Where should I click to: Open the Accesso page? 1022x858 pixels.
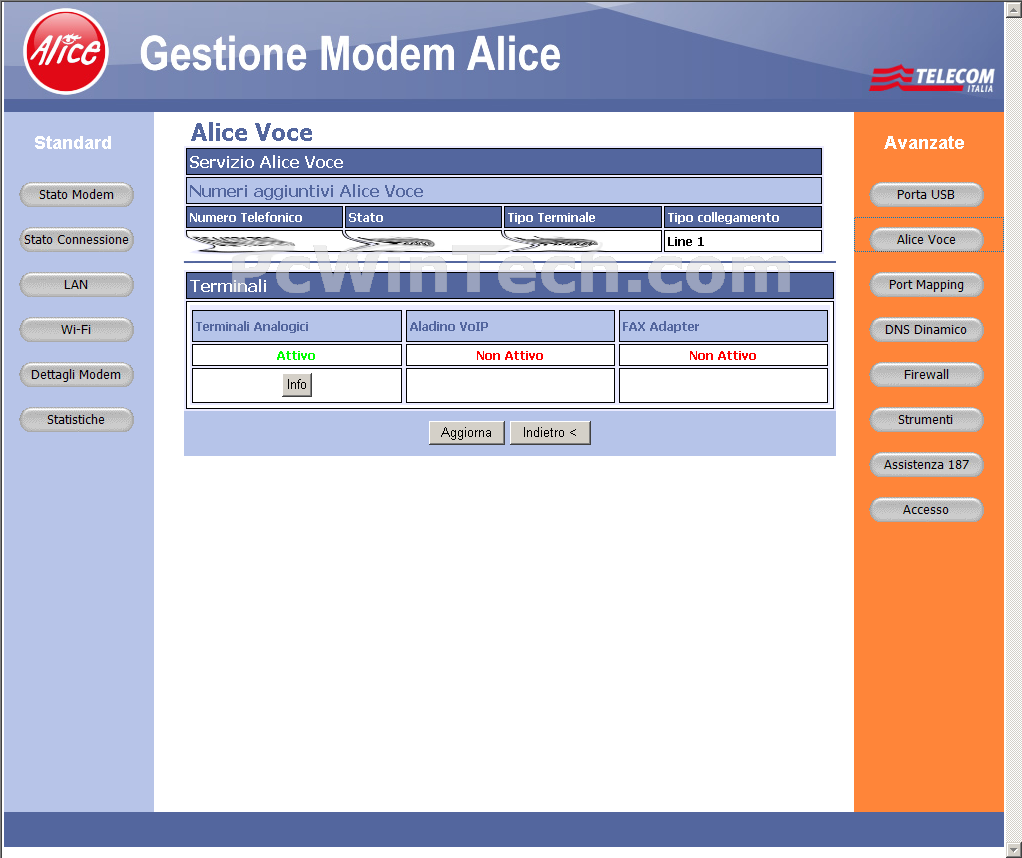click(x=926, y=509)
